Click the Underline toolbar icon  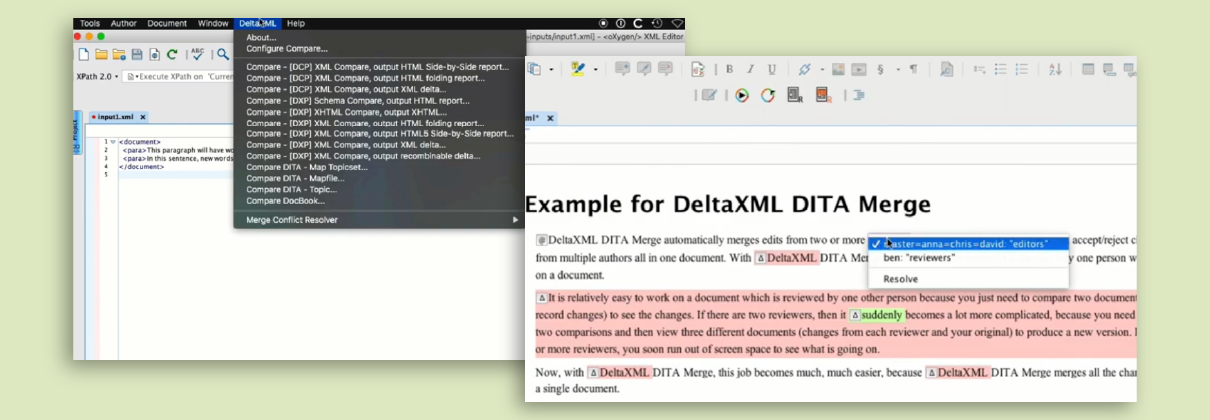772,69
